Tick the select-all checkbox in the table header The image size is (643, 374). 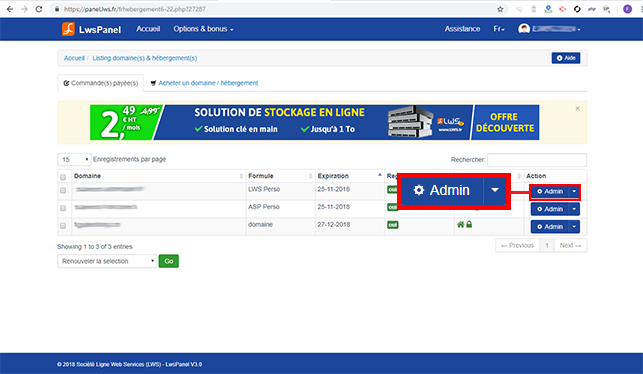coord(63,177)
